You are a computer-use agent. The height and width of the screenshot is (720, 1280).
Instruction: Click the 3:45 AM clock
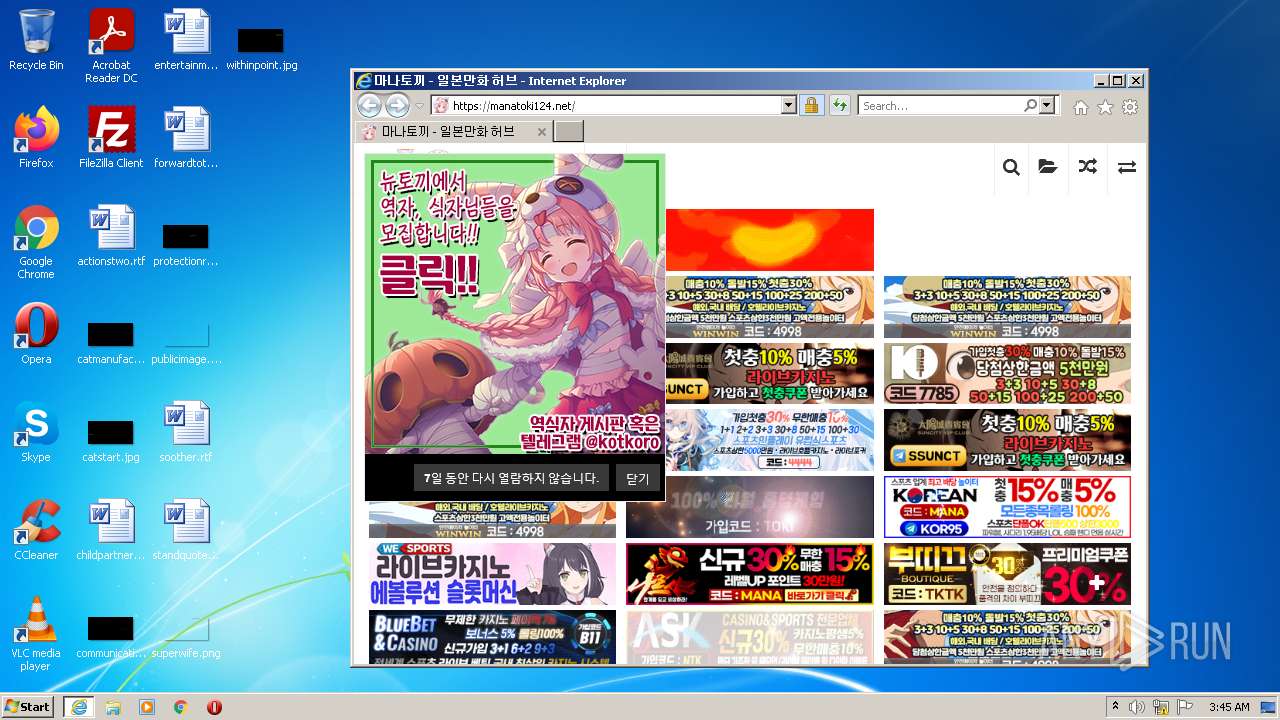pyautogui.click(x=1229, y=707)
